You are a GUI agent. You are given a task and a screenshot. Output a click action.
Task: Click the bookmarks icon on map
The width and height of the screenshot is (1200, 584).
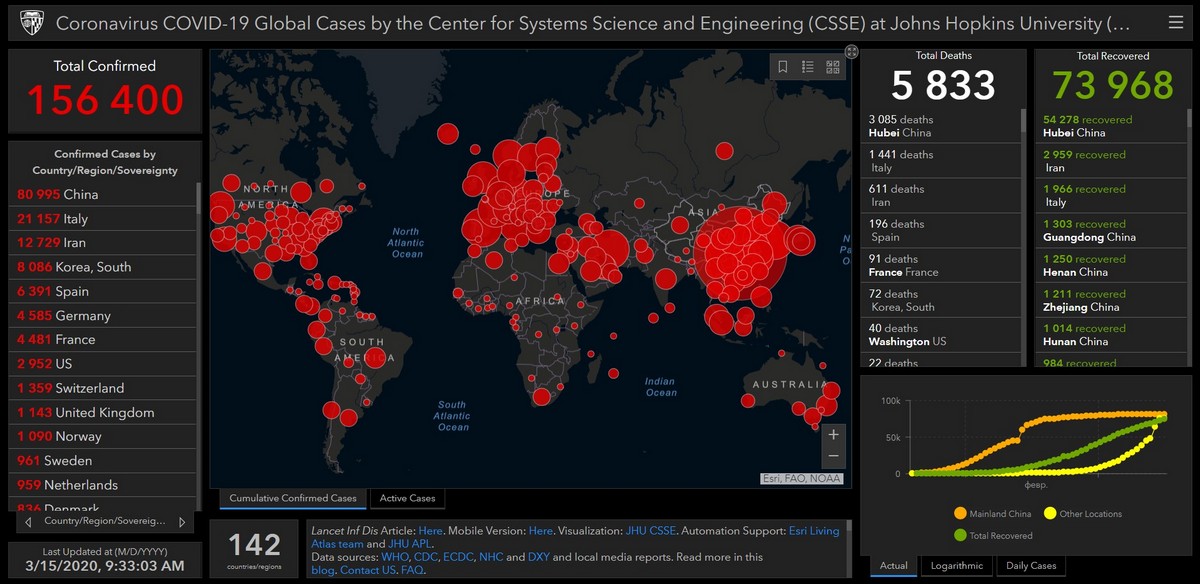(783, 67)
